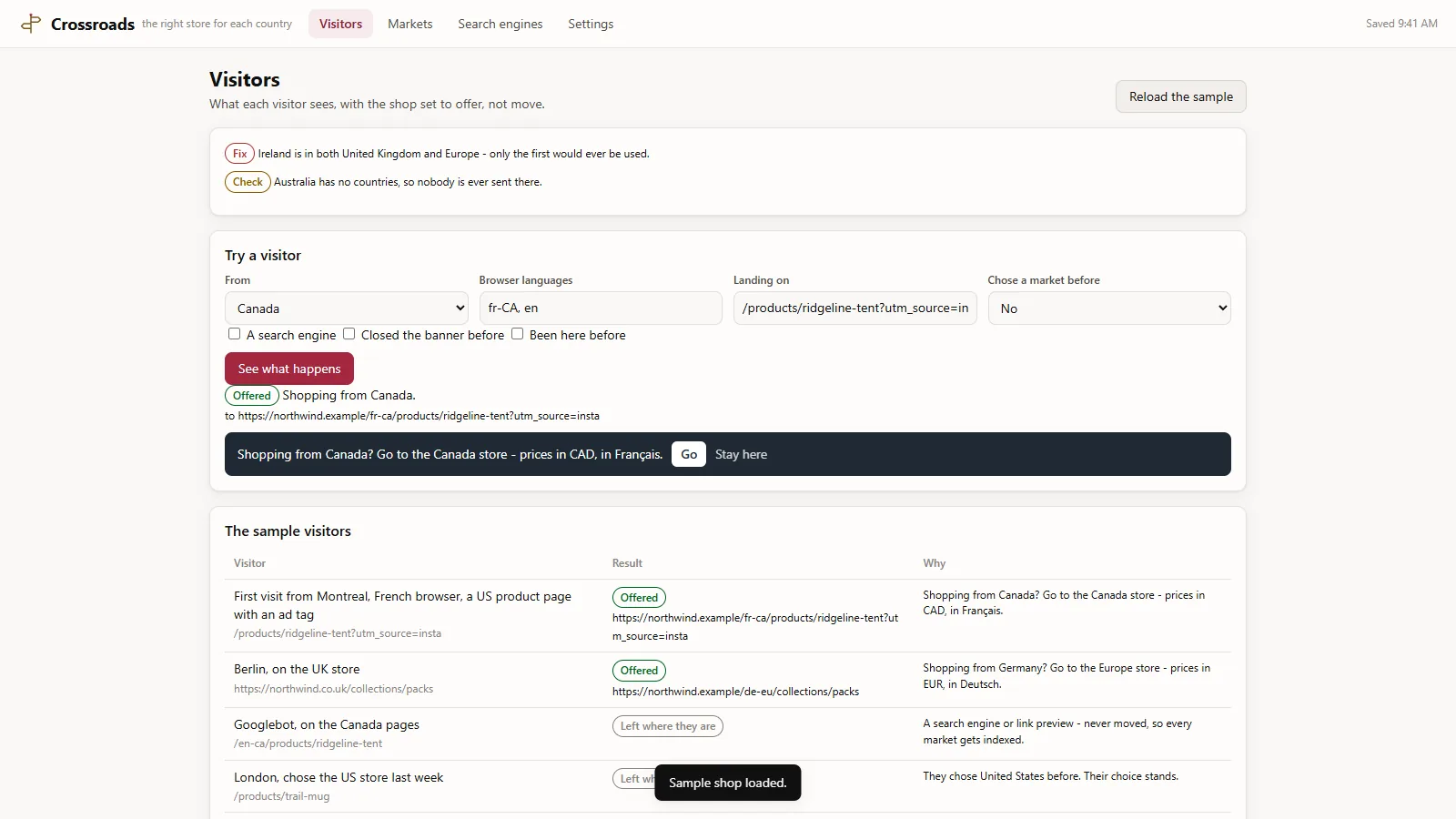Tick the A search engine checkbox

pyautogui.click(x=235, y=334)
